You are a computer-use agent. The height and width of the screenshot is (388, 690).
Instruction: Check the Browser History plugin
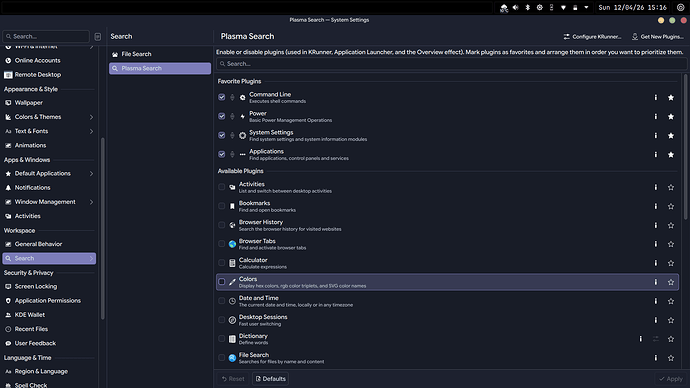click(x=221, y=225)
